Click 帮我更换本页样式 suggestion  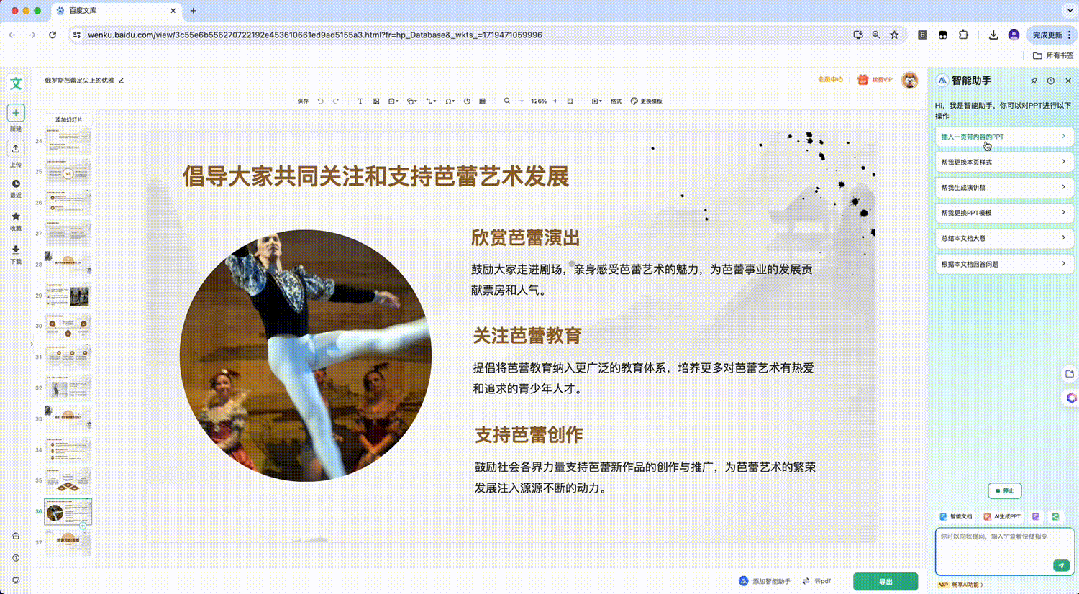tap(1003, 162)
